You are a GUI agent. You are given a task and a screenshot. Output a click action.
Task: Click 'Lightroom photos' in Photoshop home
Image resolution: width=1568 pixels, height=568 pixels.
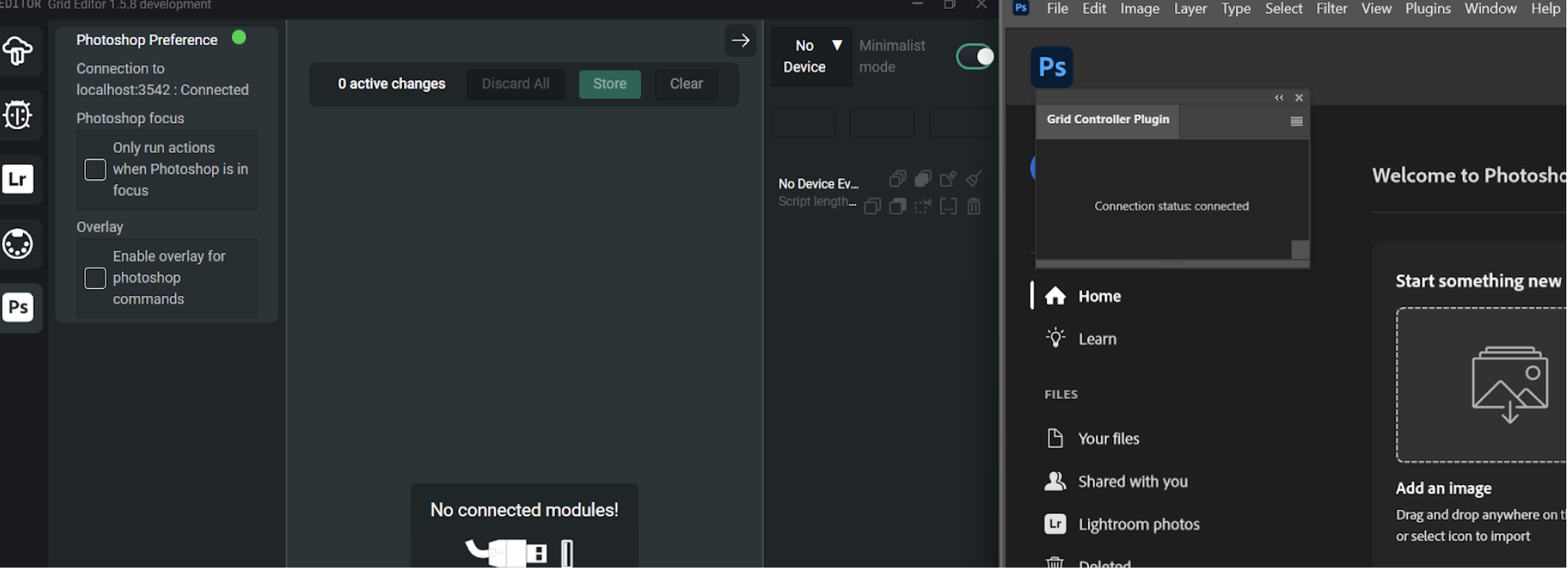pyautogui.click(x=1138, y=524)
